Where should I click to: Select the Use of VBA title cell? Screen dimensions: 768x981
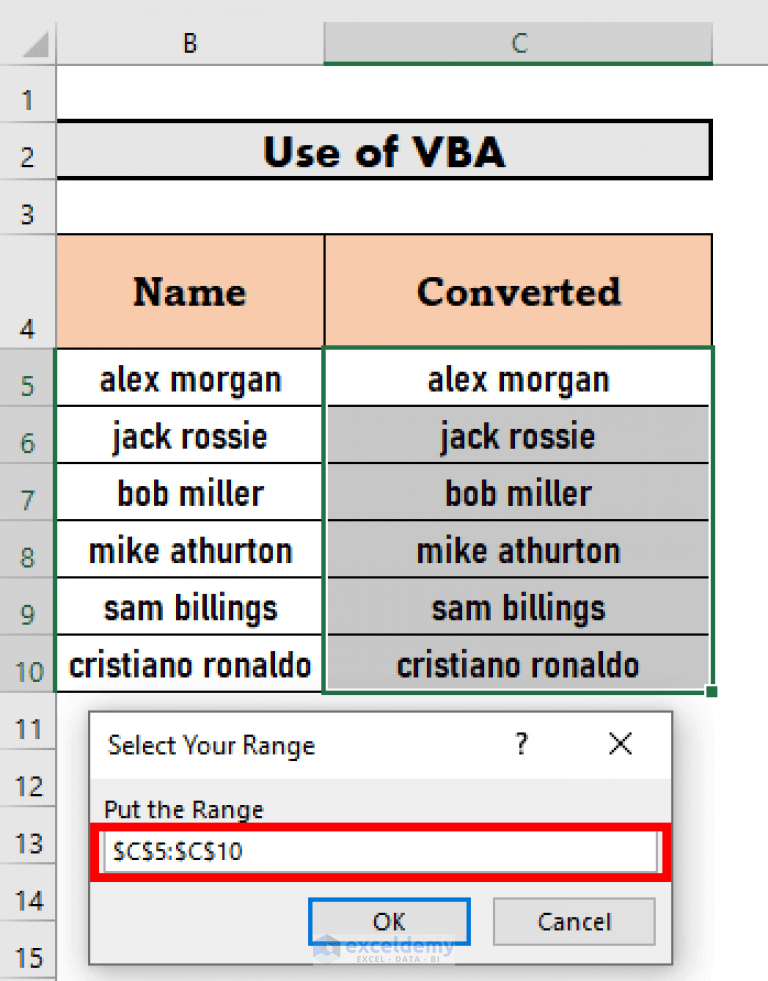tap(383, 151)
